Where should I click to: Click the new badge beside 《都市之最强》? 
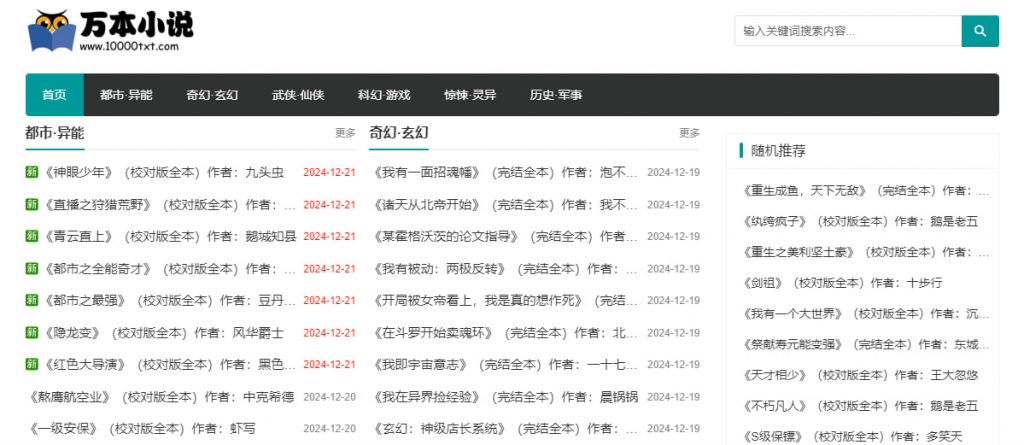[x=31, y=300]
